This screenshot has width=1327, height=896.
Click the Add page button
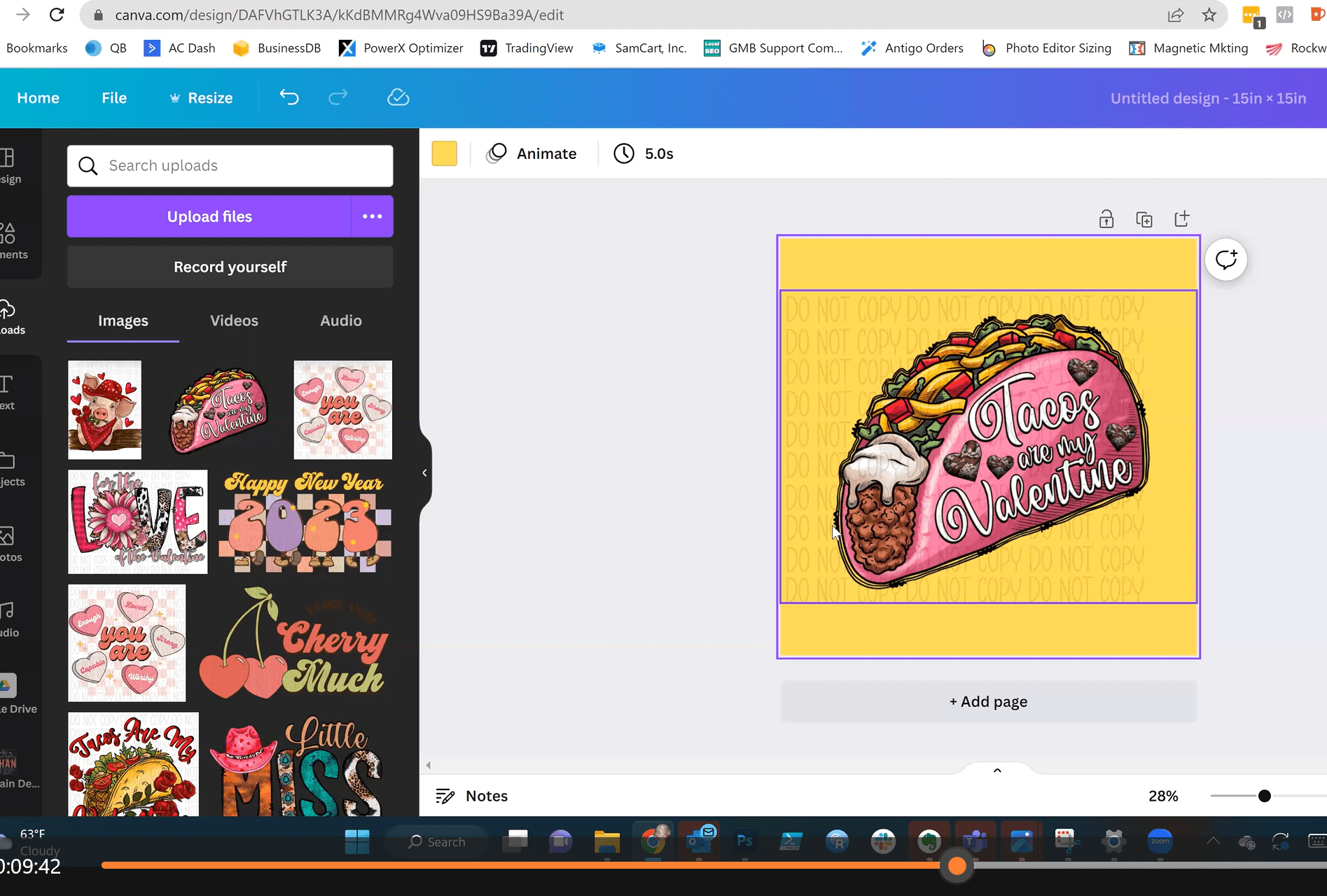(x=988, y=701)
